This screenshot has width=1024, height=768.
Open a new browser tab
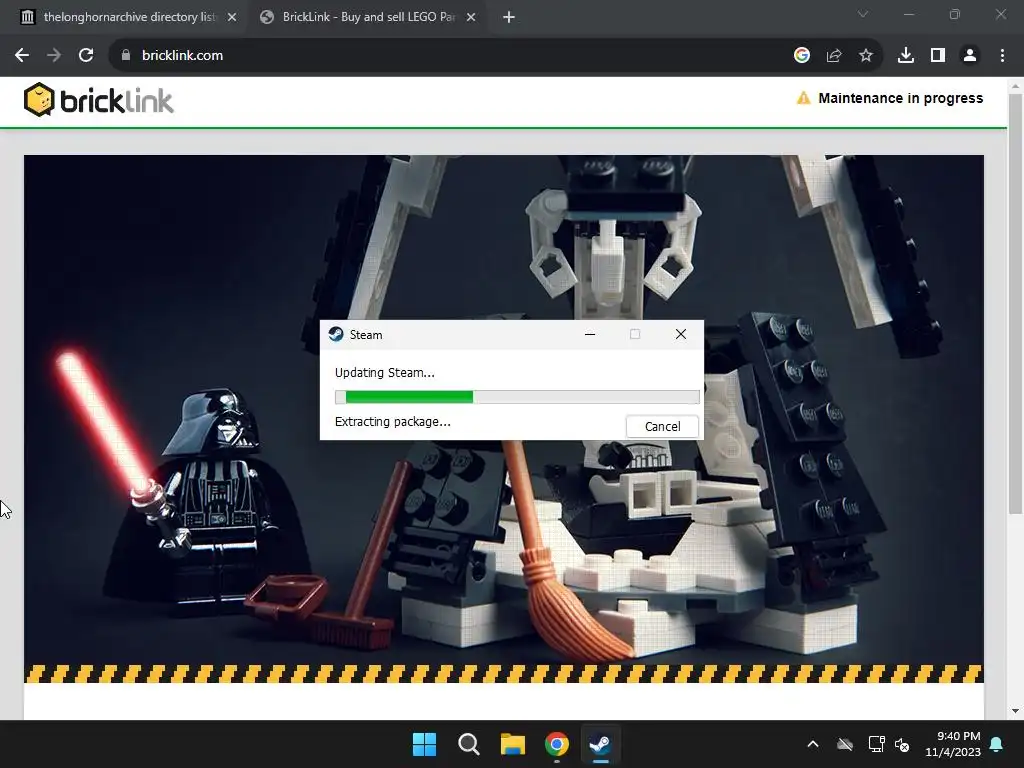pos(509,17)
